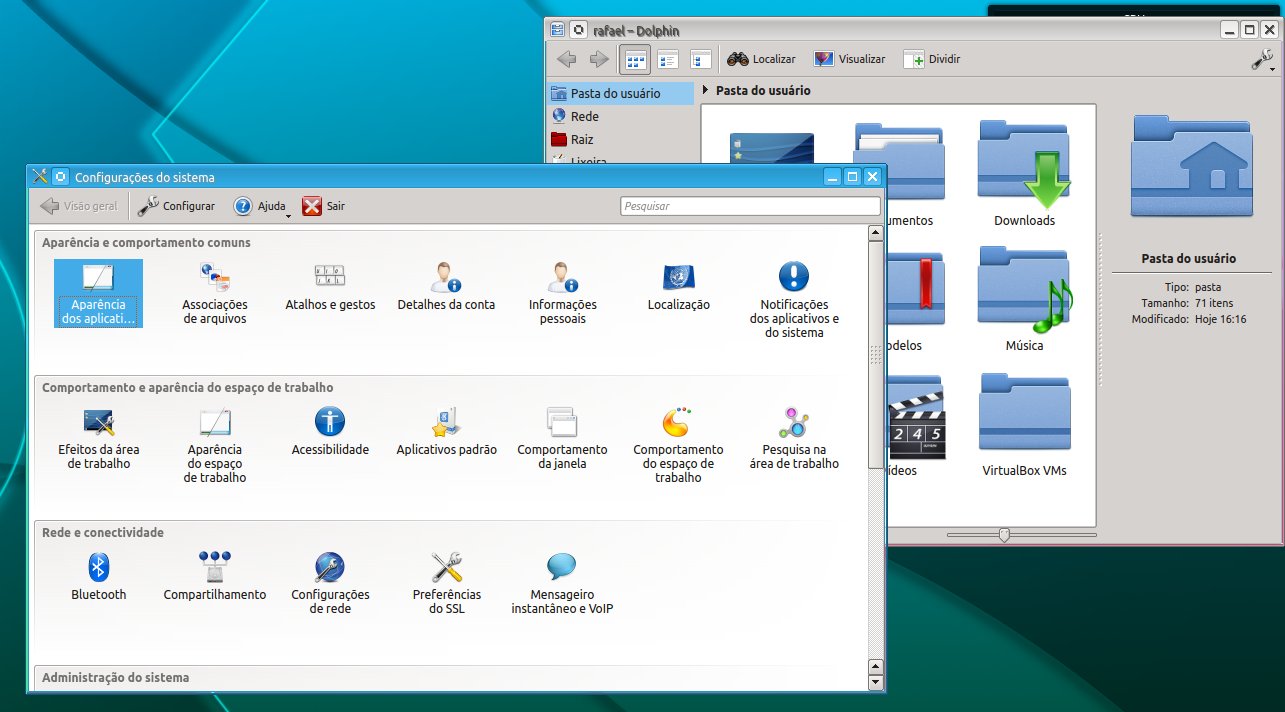
Task: Click the Visão geral back button
Action: tap(79, 206)
